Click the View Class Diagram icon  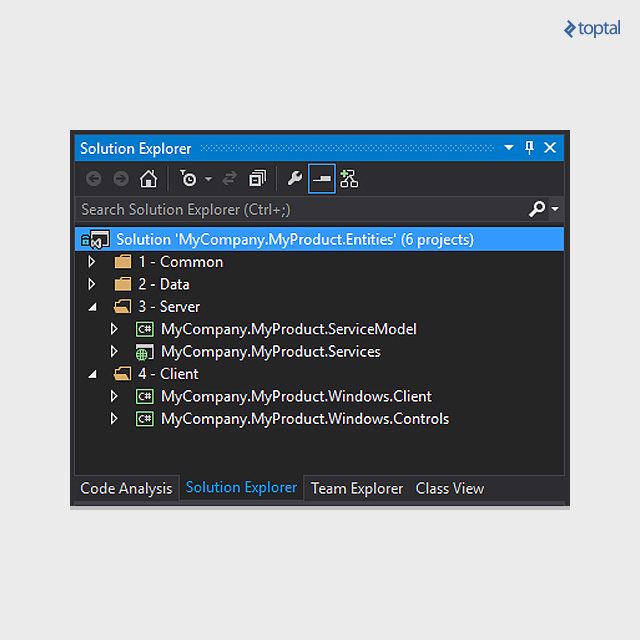349,179
